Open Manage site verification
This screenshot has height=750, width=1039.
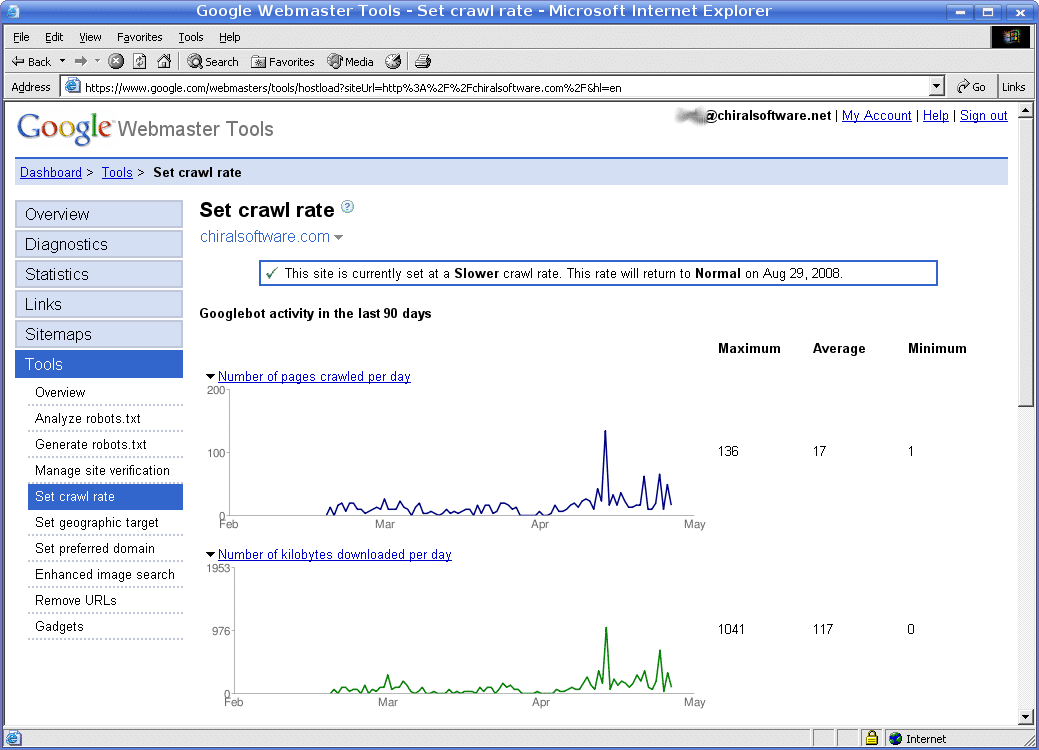105,470
